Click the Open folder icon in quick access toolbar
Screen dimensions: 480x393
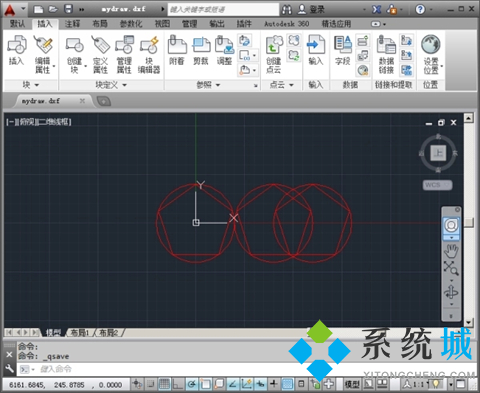pos(53,9)
